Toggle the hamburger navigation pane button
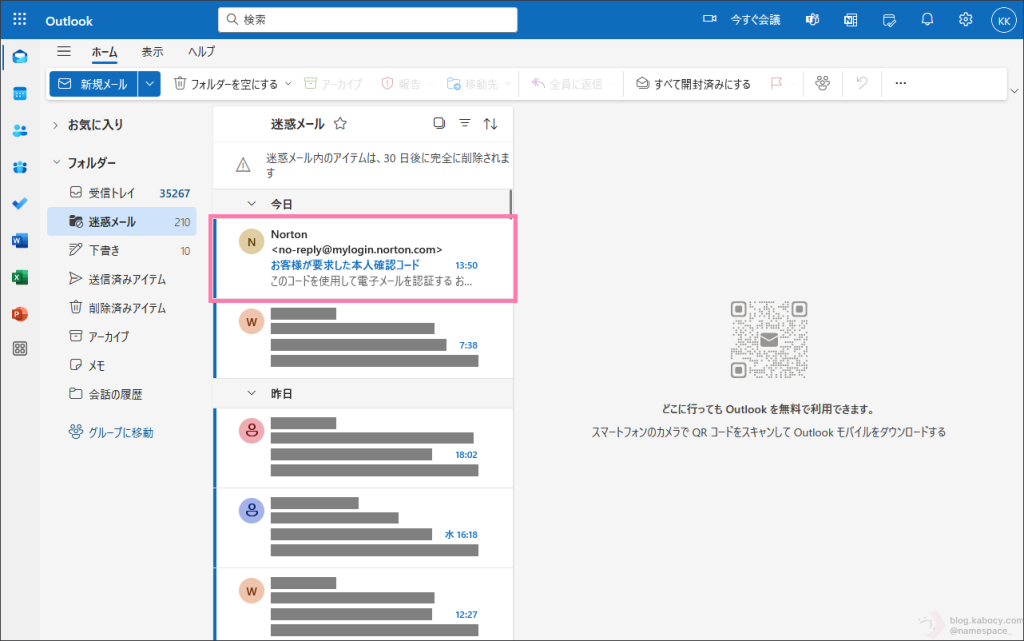 click(64, 52)
